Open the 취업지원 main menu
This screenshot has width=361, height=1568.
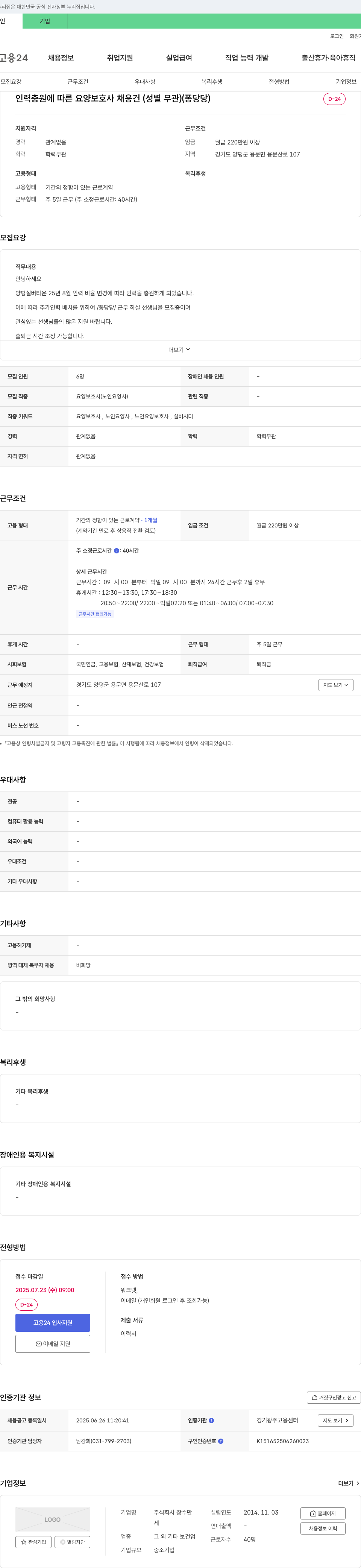[x=120, y=58]
